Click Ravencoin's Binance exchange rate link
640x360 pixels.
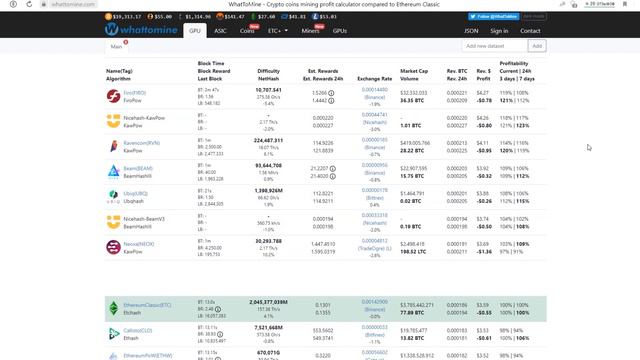(374, 144)
